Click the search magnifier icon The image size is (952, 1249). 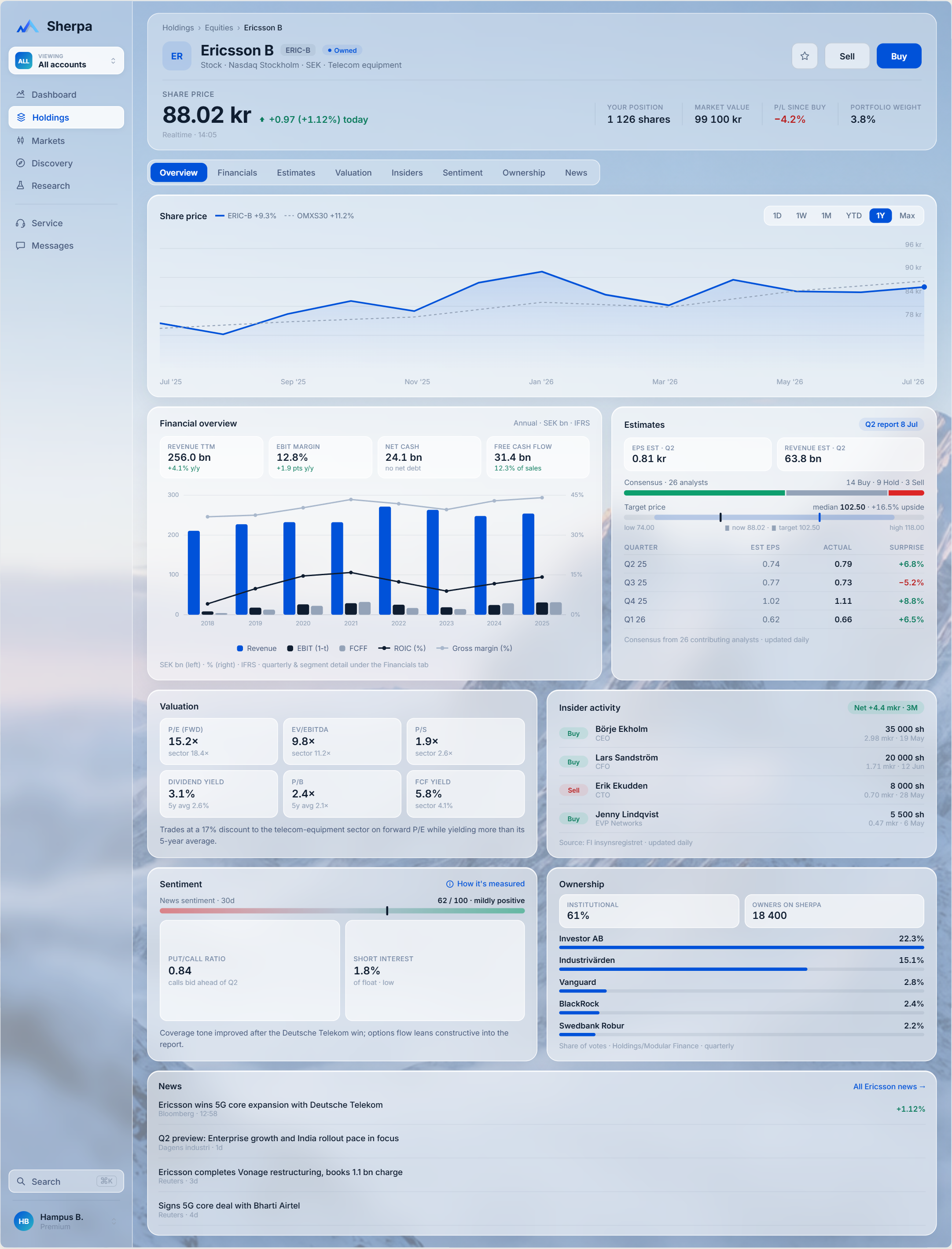click(x=21, y=1182)
